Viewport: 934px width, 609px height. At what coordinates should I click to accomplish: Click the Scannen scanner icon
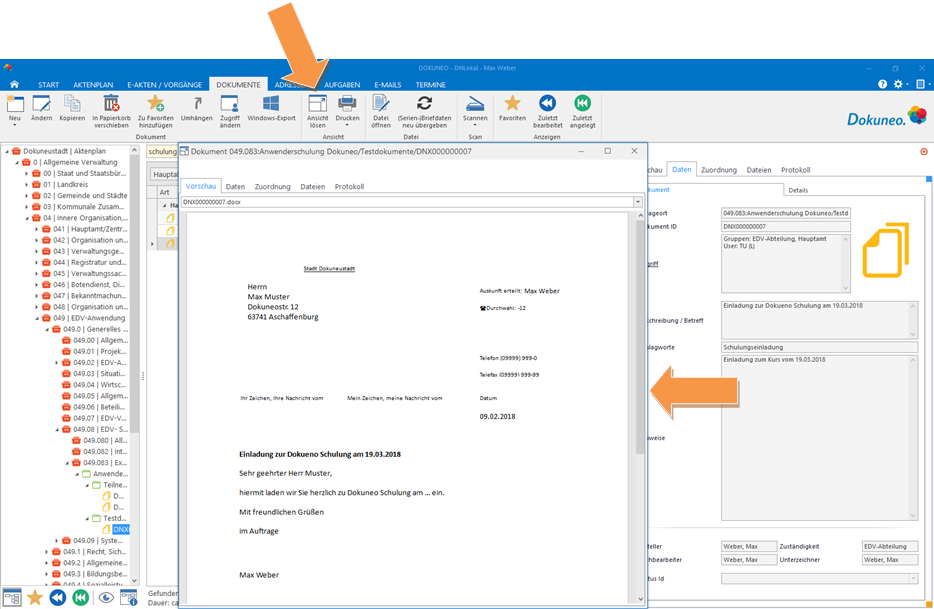[x=475, y=104]
